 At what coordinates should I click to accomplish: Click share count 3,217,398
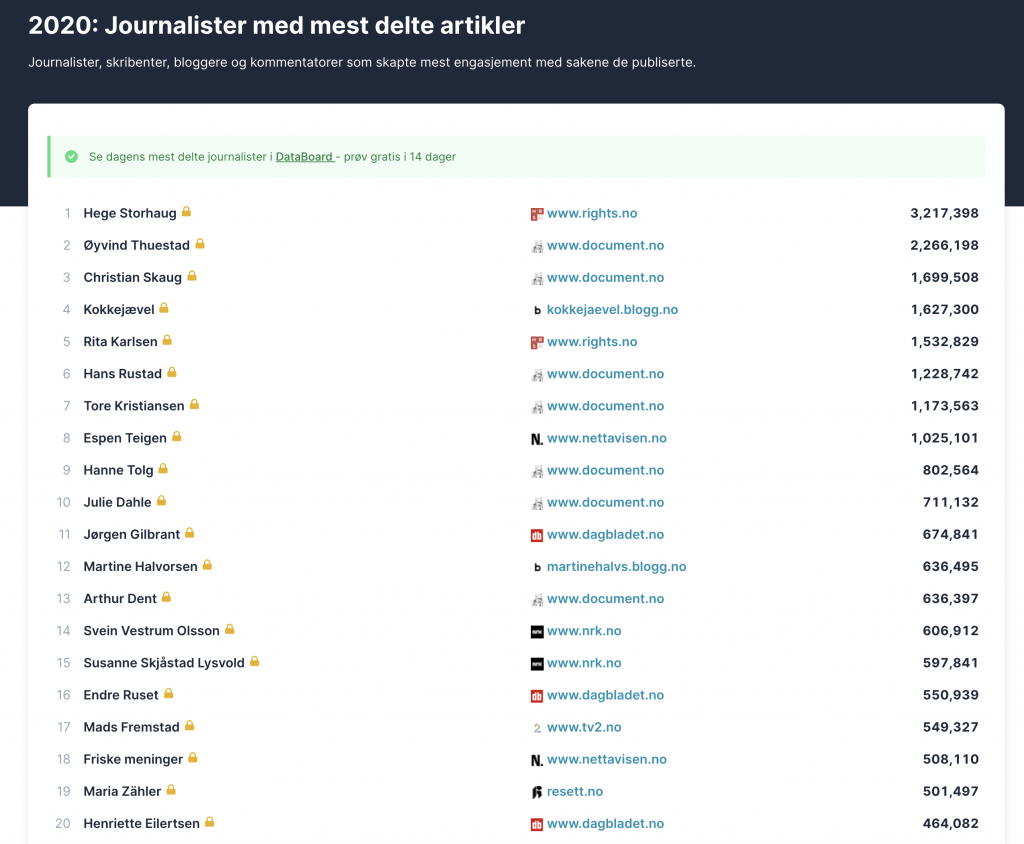click(944, 213)
